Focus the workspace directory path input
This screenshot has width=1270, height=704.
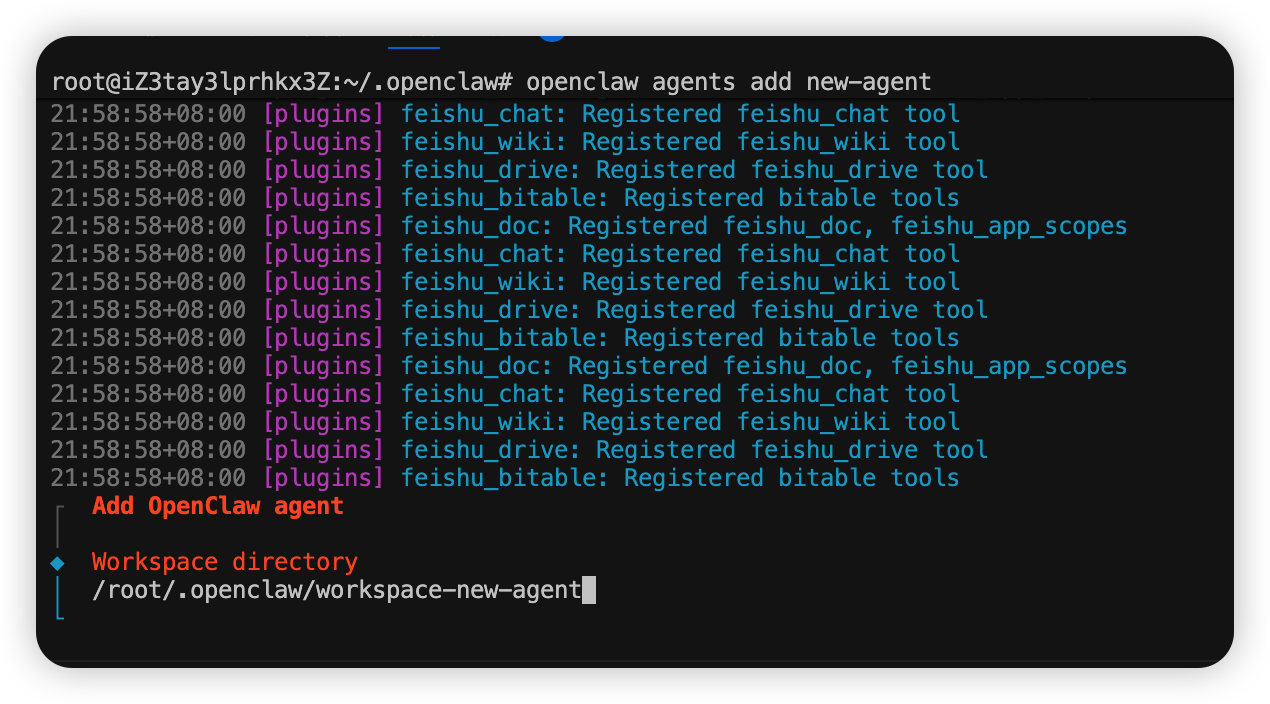[336, 590]
